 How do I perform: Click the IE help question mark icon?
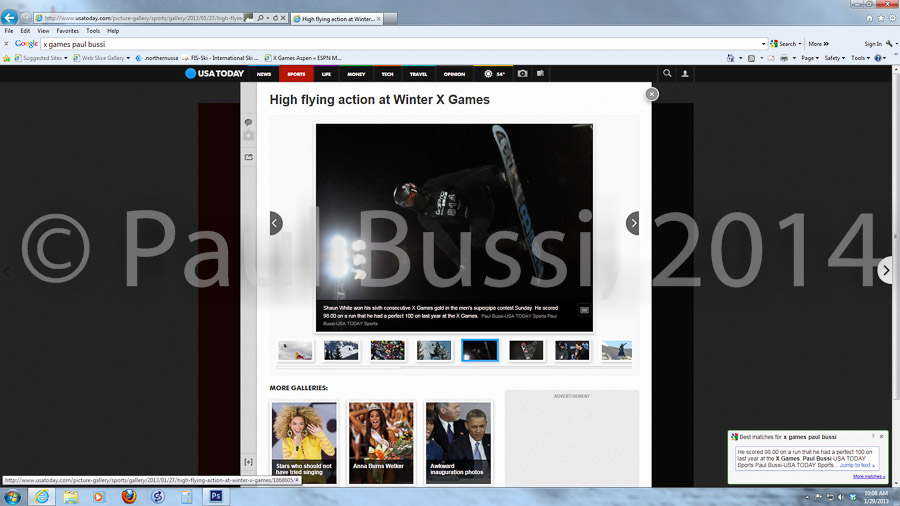[878, 58]
